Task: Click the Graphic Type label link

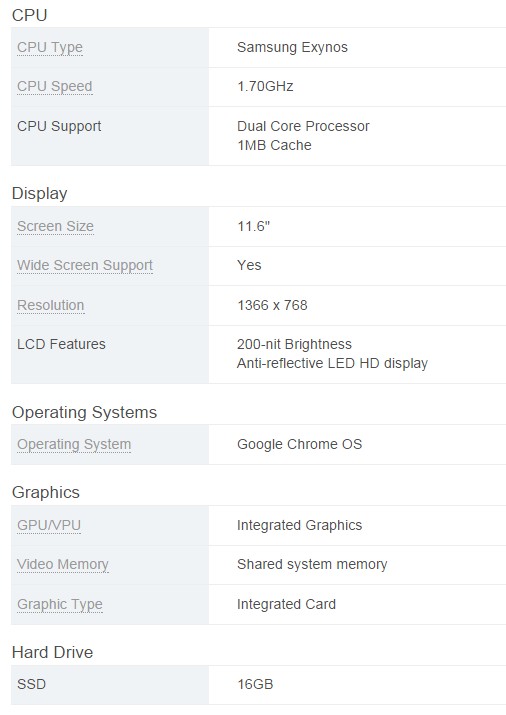Action: click(60, 605)
